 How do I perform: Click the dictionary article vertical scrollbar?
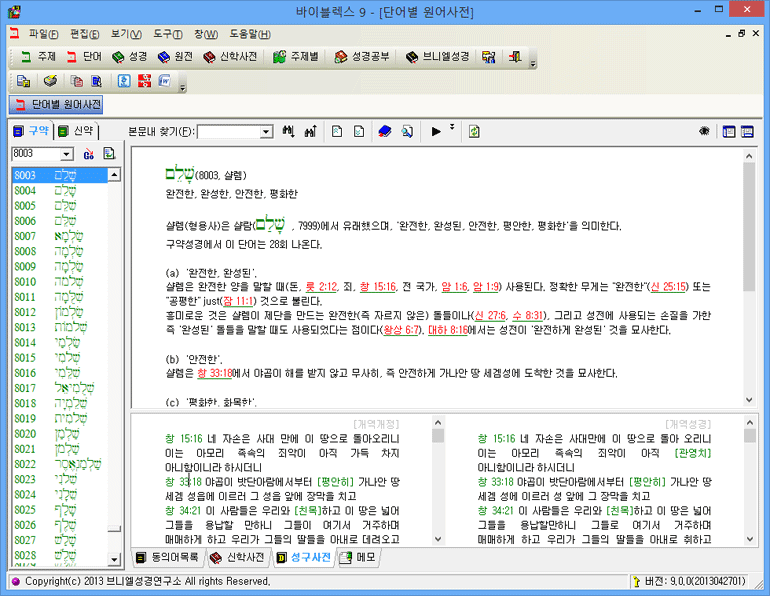749,278
